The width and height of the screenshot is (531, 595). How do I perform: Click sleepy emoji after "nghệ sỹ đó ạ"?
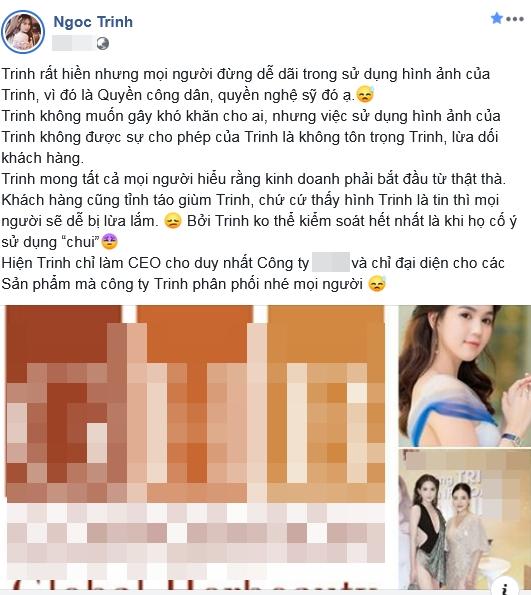tap(365, 94)
